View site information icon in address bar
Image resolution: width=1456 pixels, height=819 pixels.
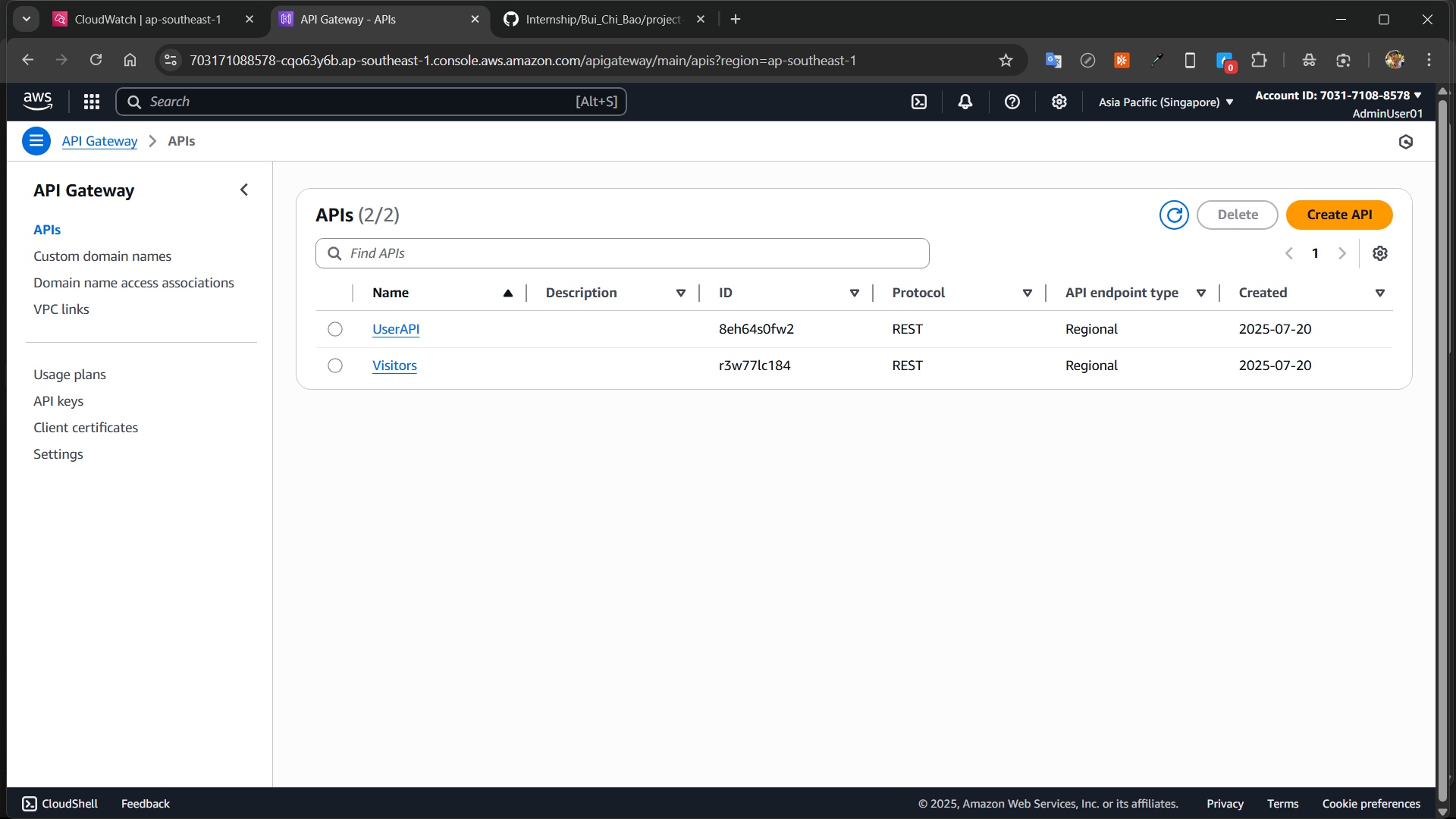(171, 61)
